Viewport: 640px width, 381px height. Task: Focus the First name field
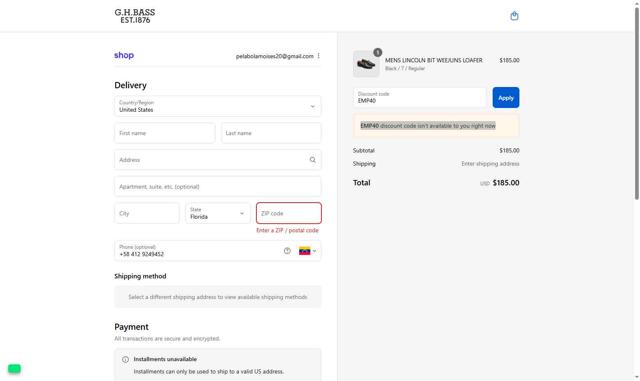point(164,133)
